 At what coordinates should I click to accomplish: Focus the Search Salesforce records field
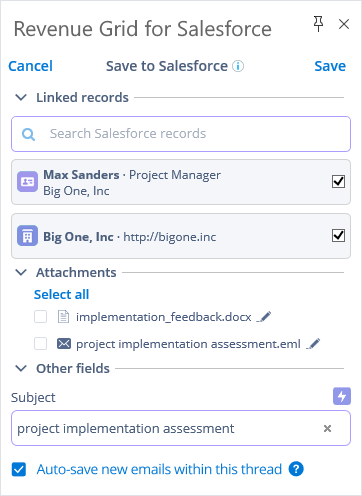click(181, 134)
